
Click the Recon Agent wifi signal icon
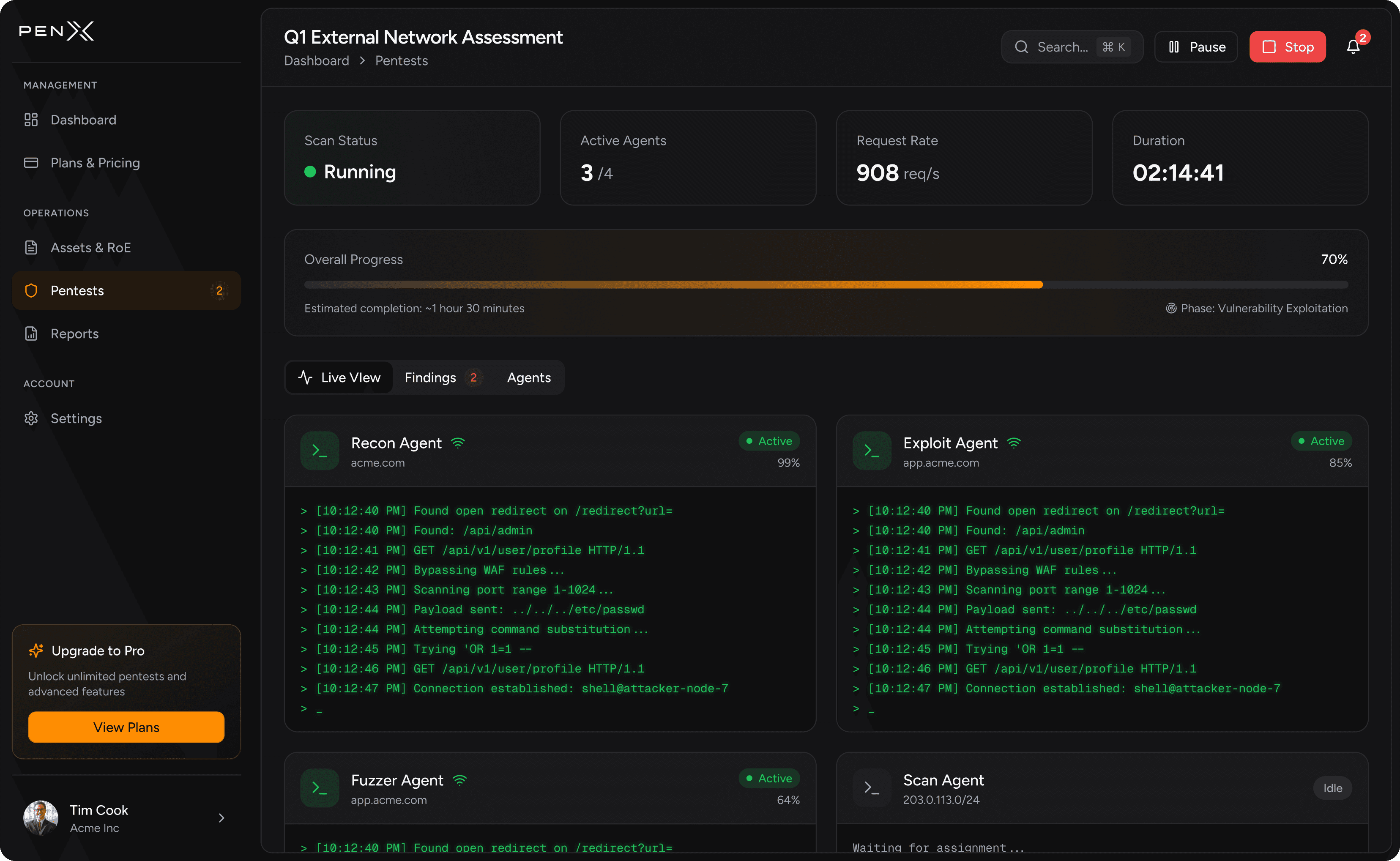(458, 443)
